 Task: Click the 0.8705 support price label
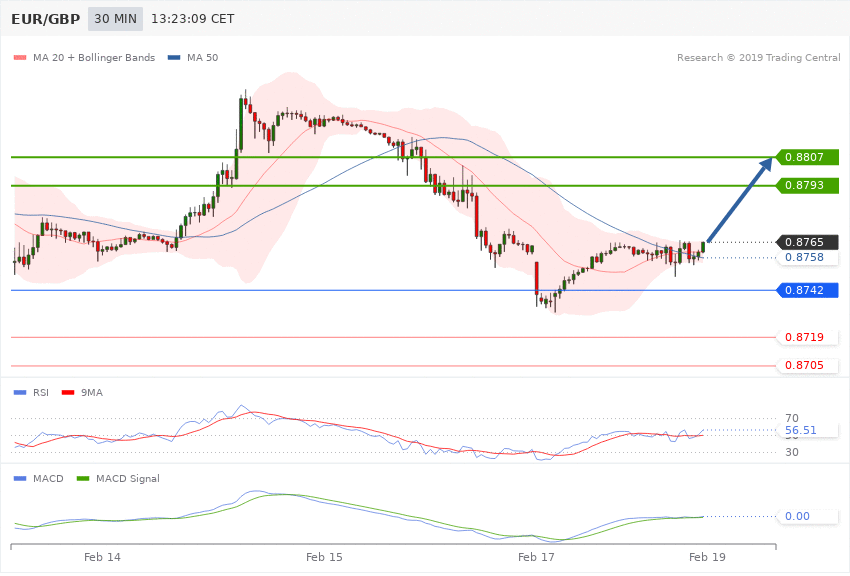pos(807,365)
